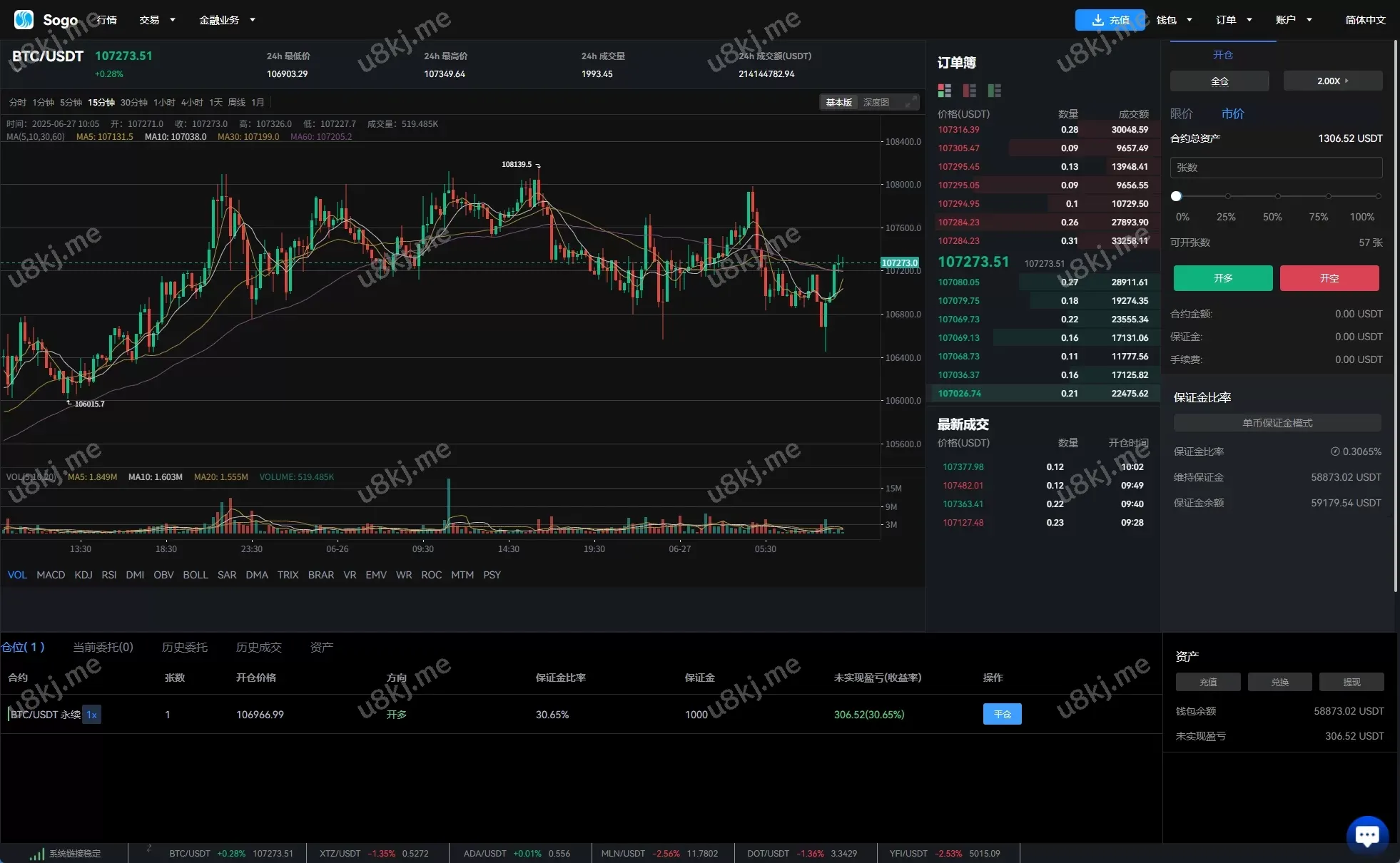Click the green 开多 open long button
This screenshot has height=863, width=1400.
(x=1222, y=278)
